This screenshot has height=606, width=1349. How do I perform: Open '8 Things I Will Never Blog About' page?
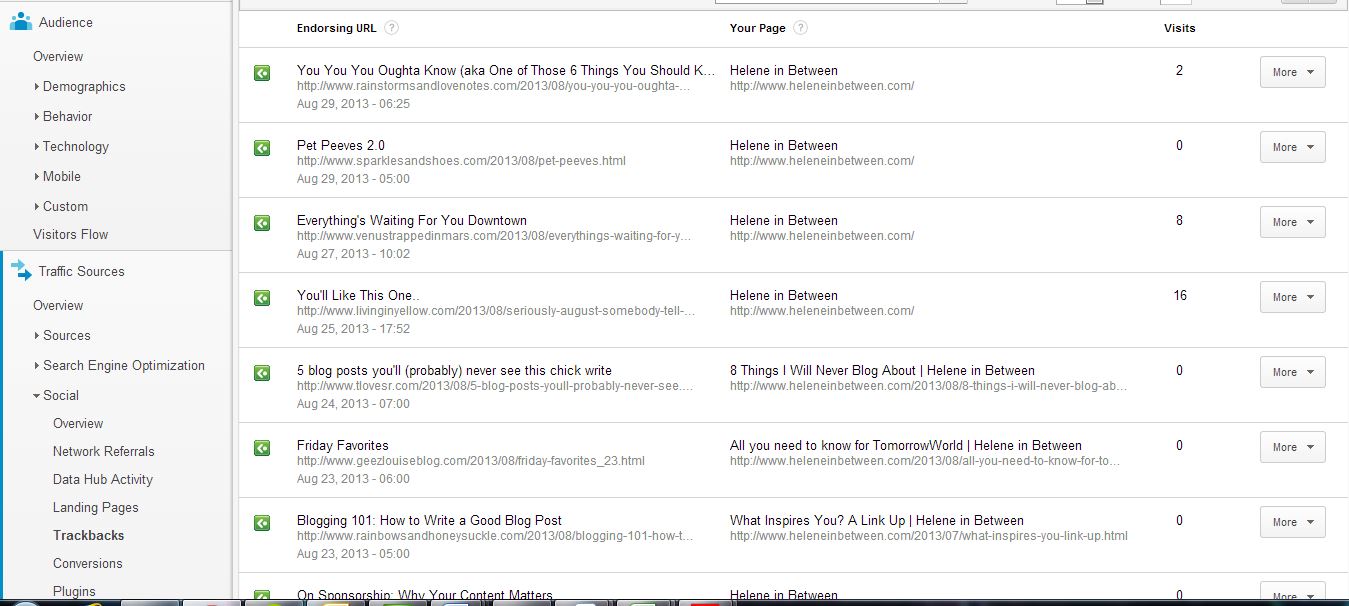[x=882, y=371]
